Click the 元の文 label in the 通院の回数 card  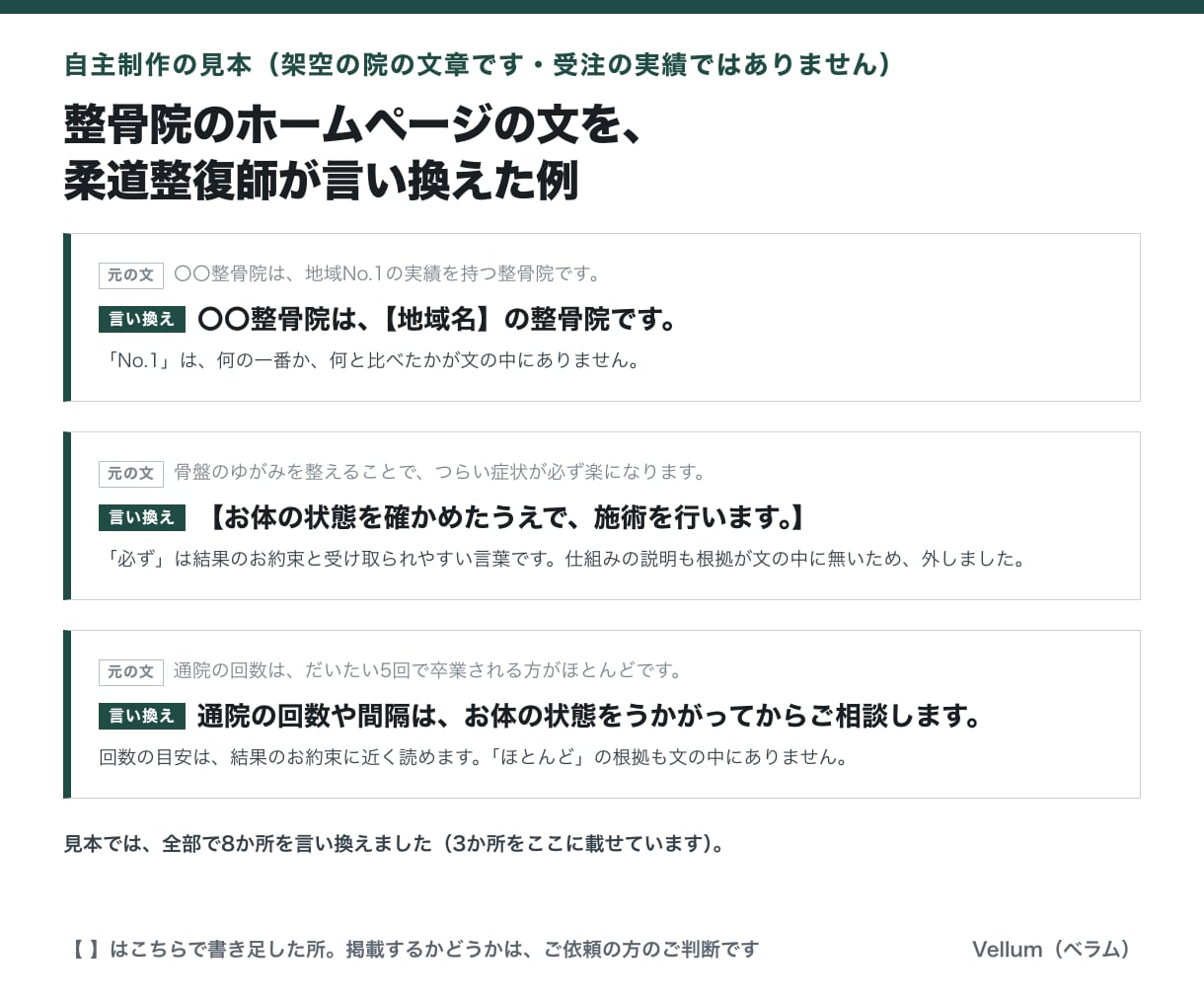(x=131, y=671)
